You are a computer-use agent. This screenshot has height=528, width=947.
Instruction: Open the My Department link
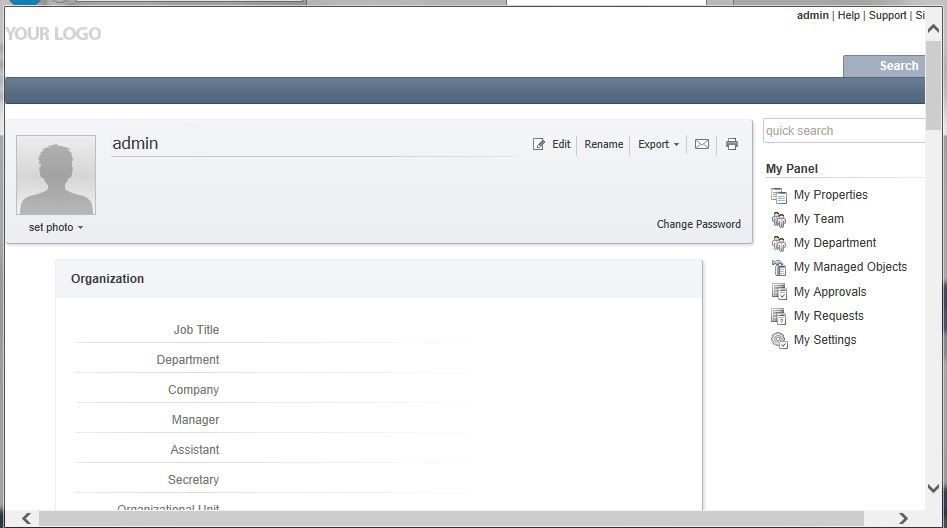coord(835,243)
